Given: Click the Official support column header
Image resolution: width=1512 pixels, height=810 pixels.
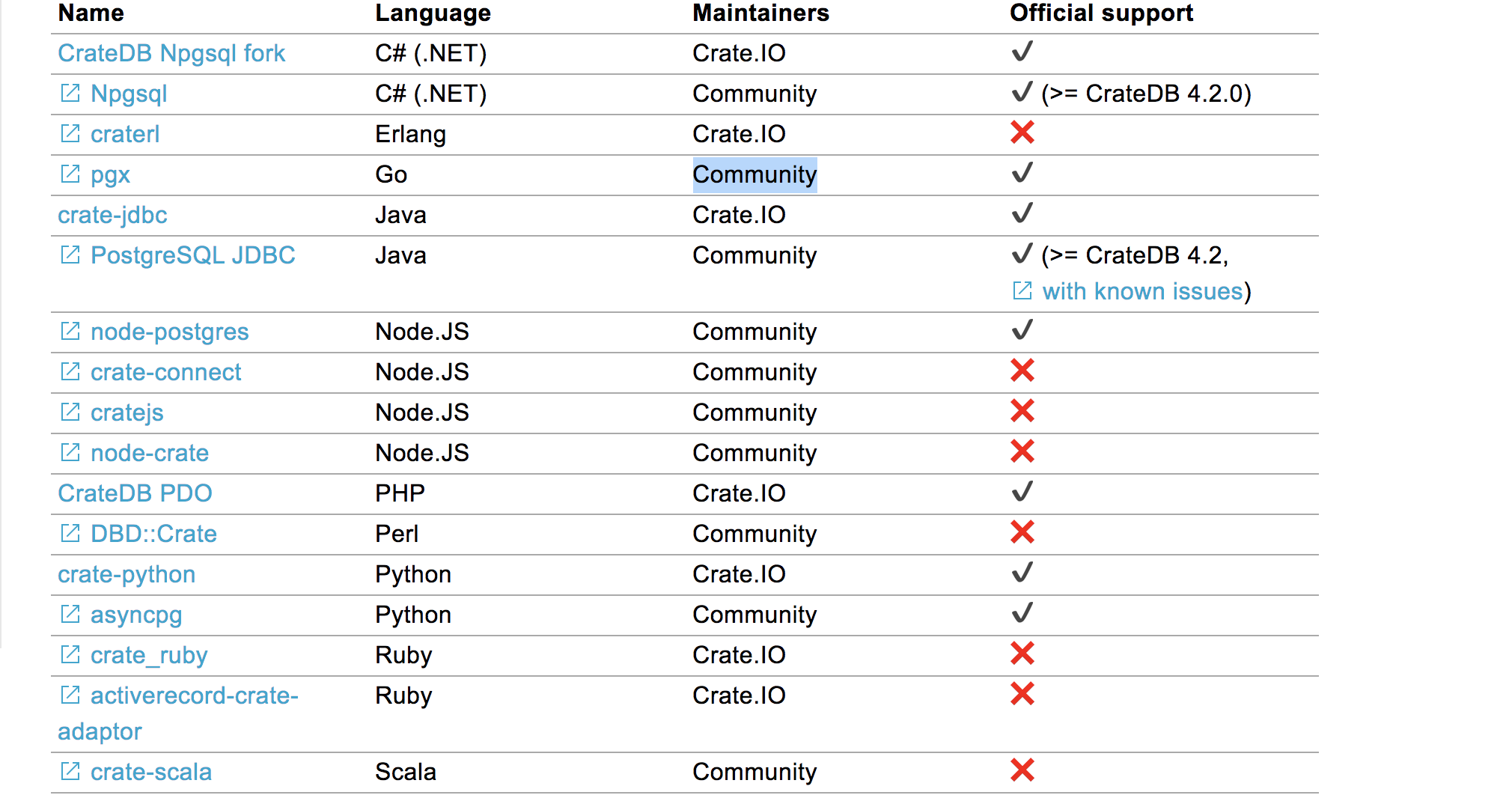Looking at the screenshot, I should coord(1102,13).
